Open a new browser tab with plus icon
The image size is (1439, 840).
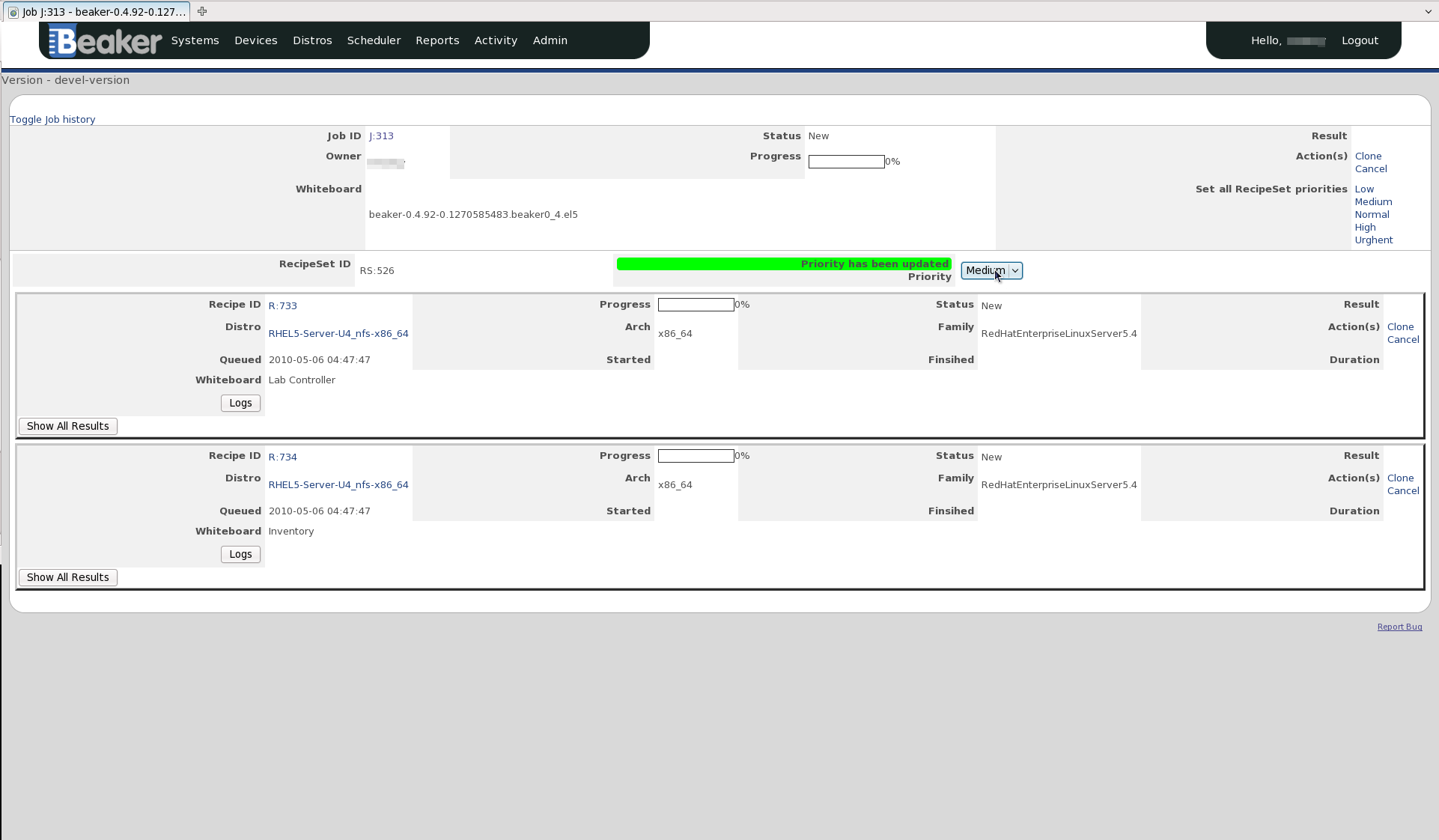tap(202, 11)
